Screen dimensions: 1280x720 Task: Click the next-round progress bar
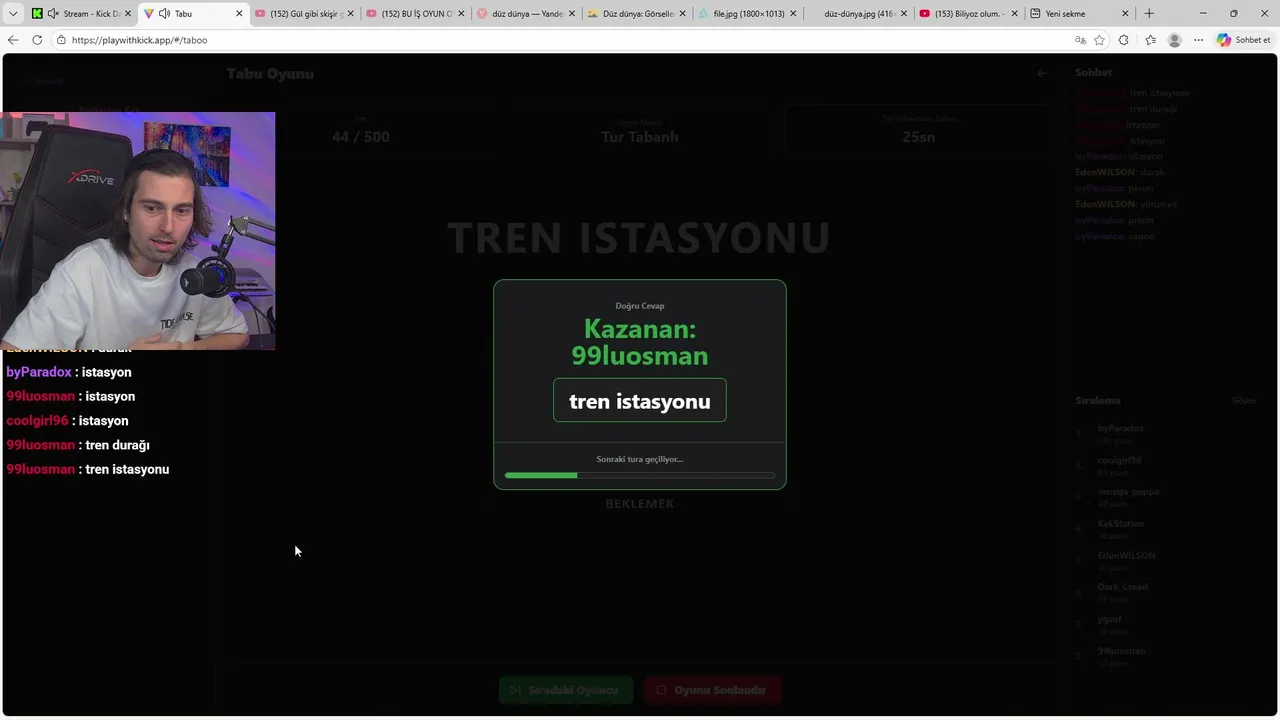pyautogui.click(x=640, y=475)
